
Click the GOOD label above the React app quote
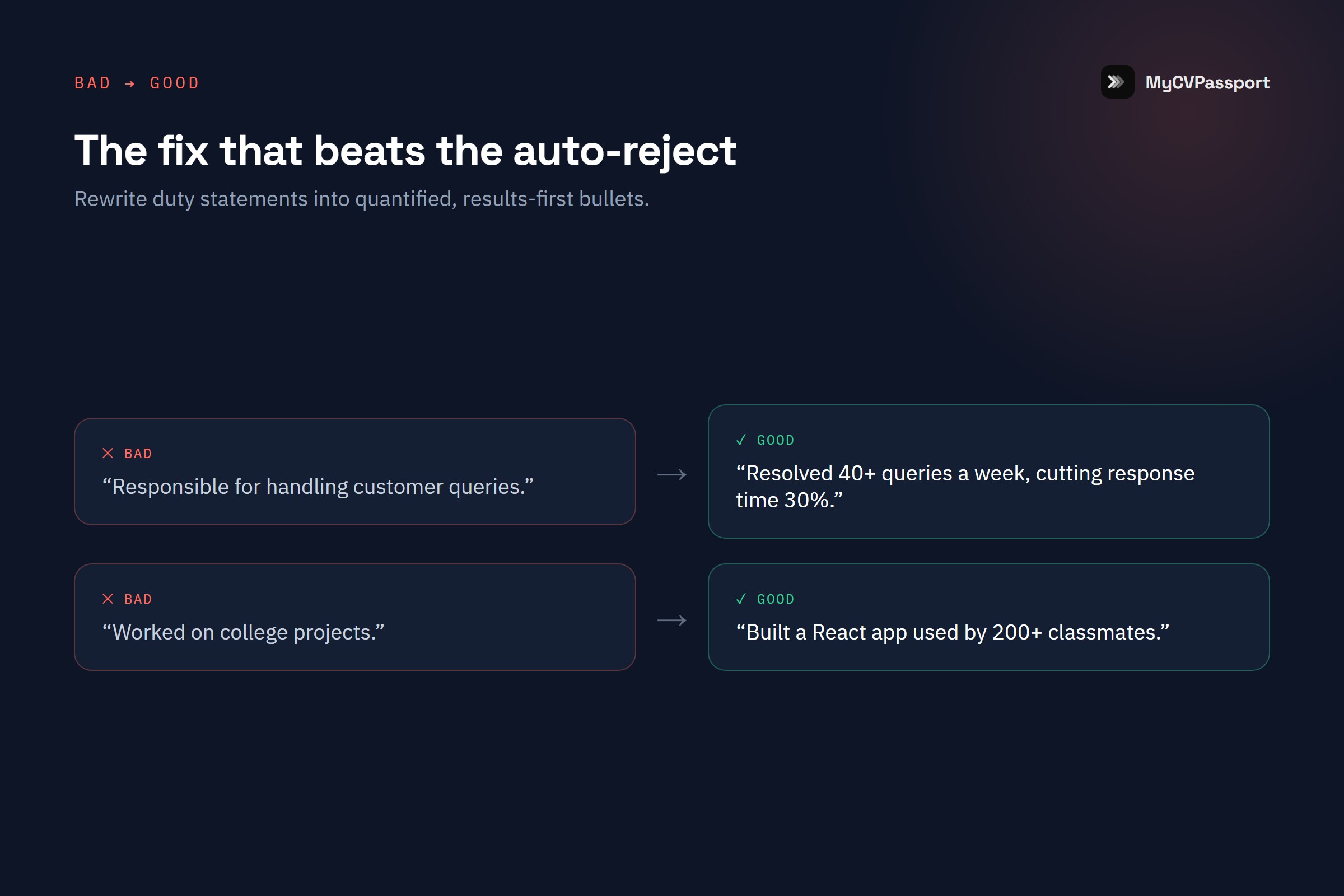tap(776, 599)
